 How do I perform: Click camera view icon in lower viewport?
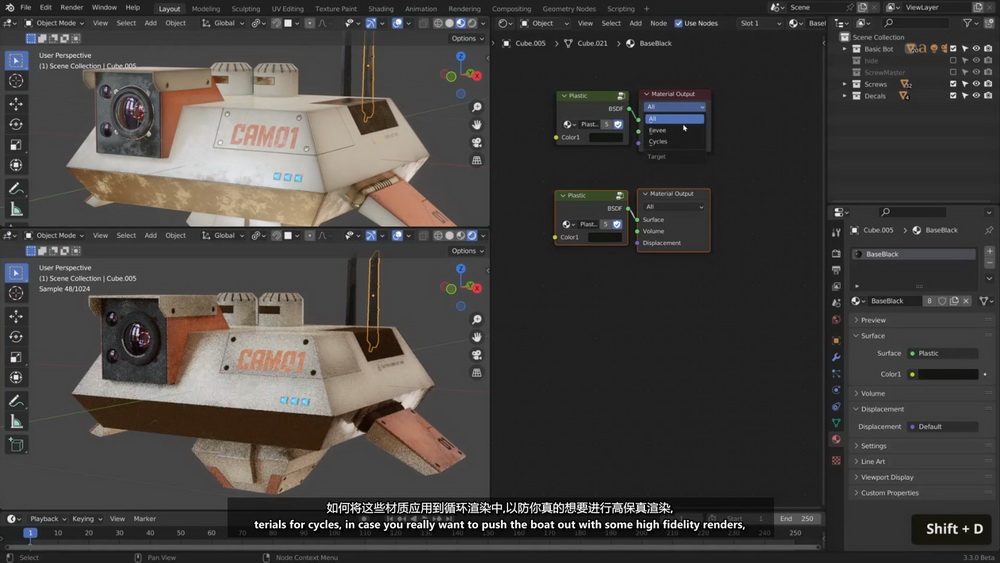476,355
